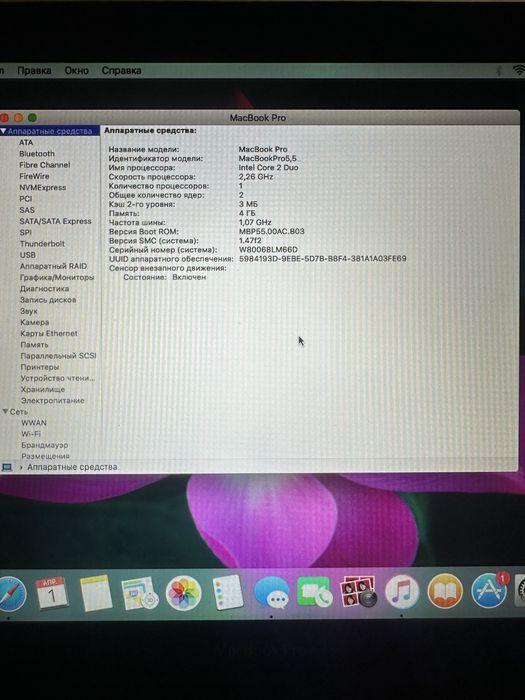Click the processor name Intel Core 2 Duo
Screen dimensions: 525x700
(268, 167)
